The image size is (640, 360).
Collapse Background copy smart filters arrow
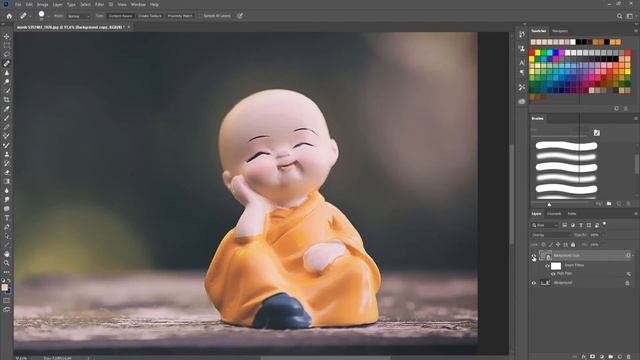633,256
